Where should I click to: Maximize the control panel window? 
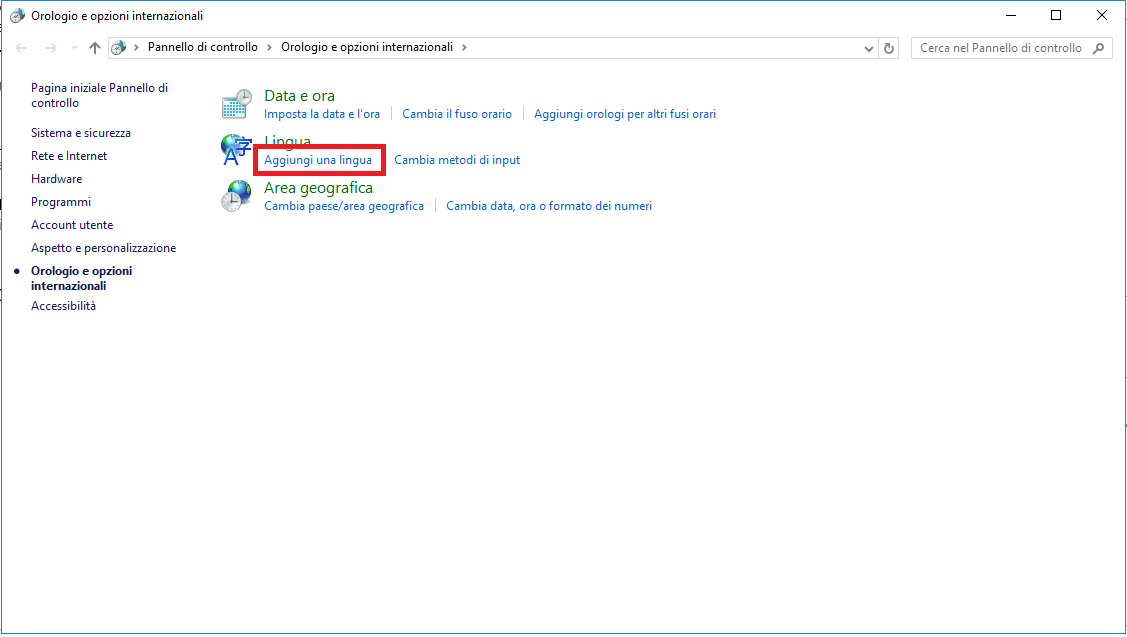point(1056,15)
